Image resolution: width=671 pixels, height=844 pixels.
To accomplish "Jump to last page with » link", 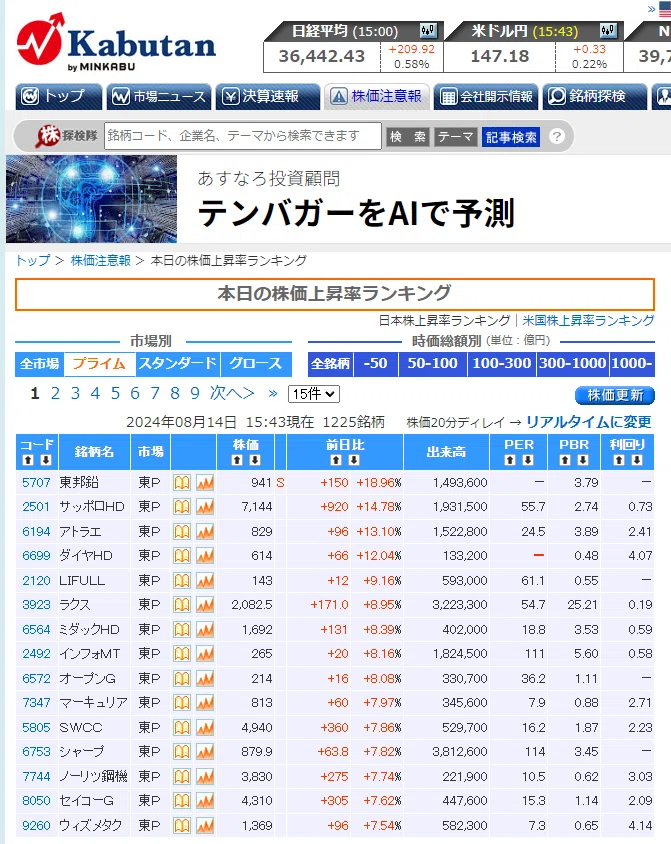I will (273, 393).
